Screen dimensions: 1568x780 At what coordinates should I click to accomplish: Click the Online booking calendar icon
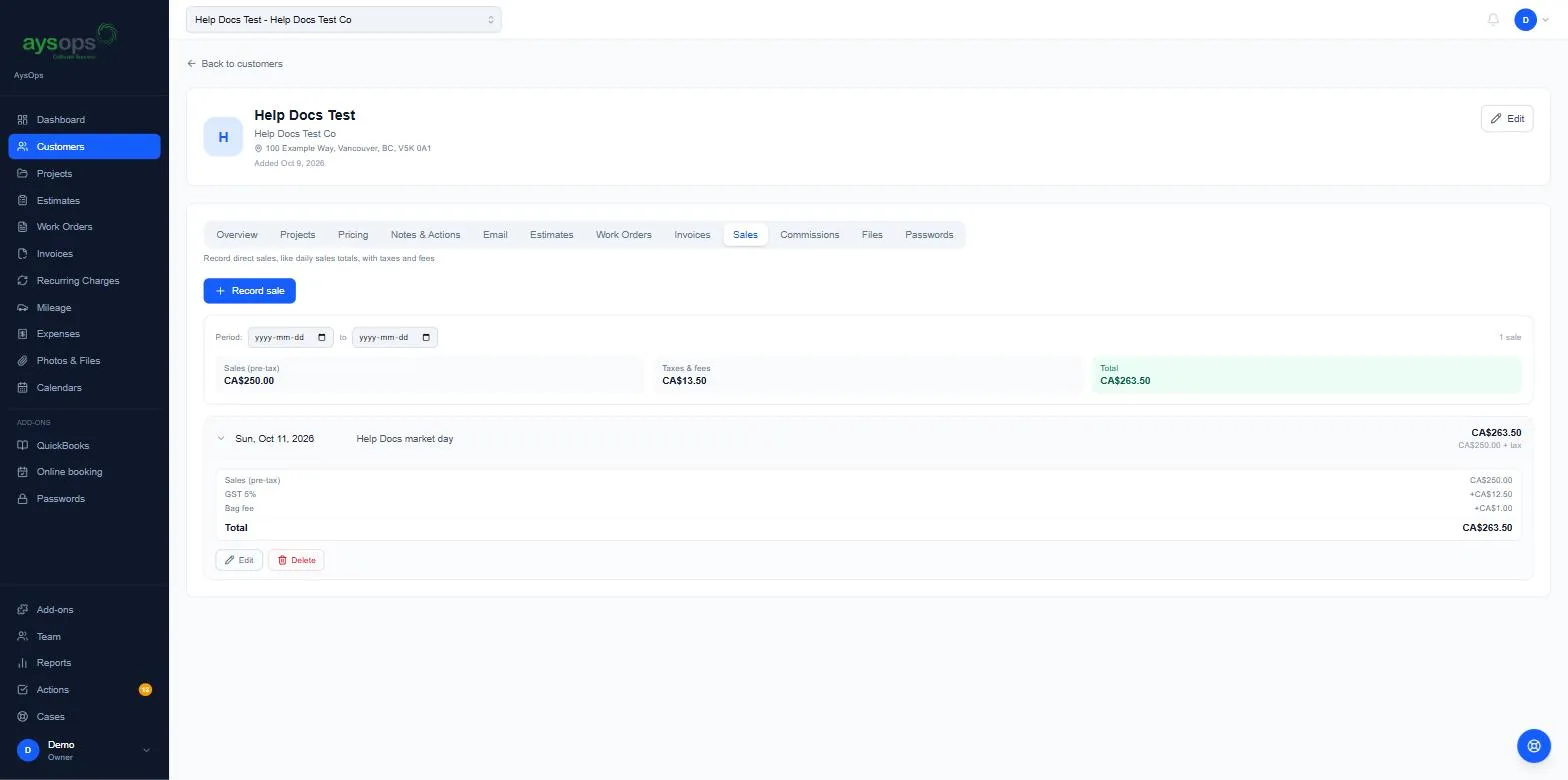pos(23,472)
